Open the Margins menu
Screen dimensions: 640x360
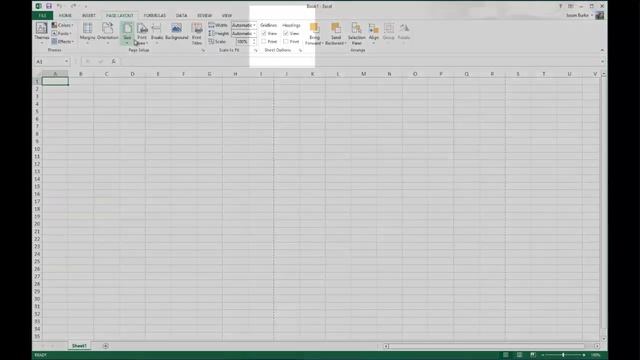(87, 32)
